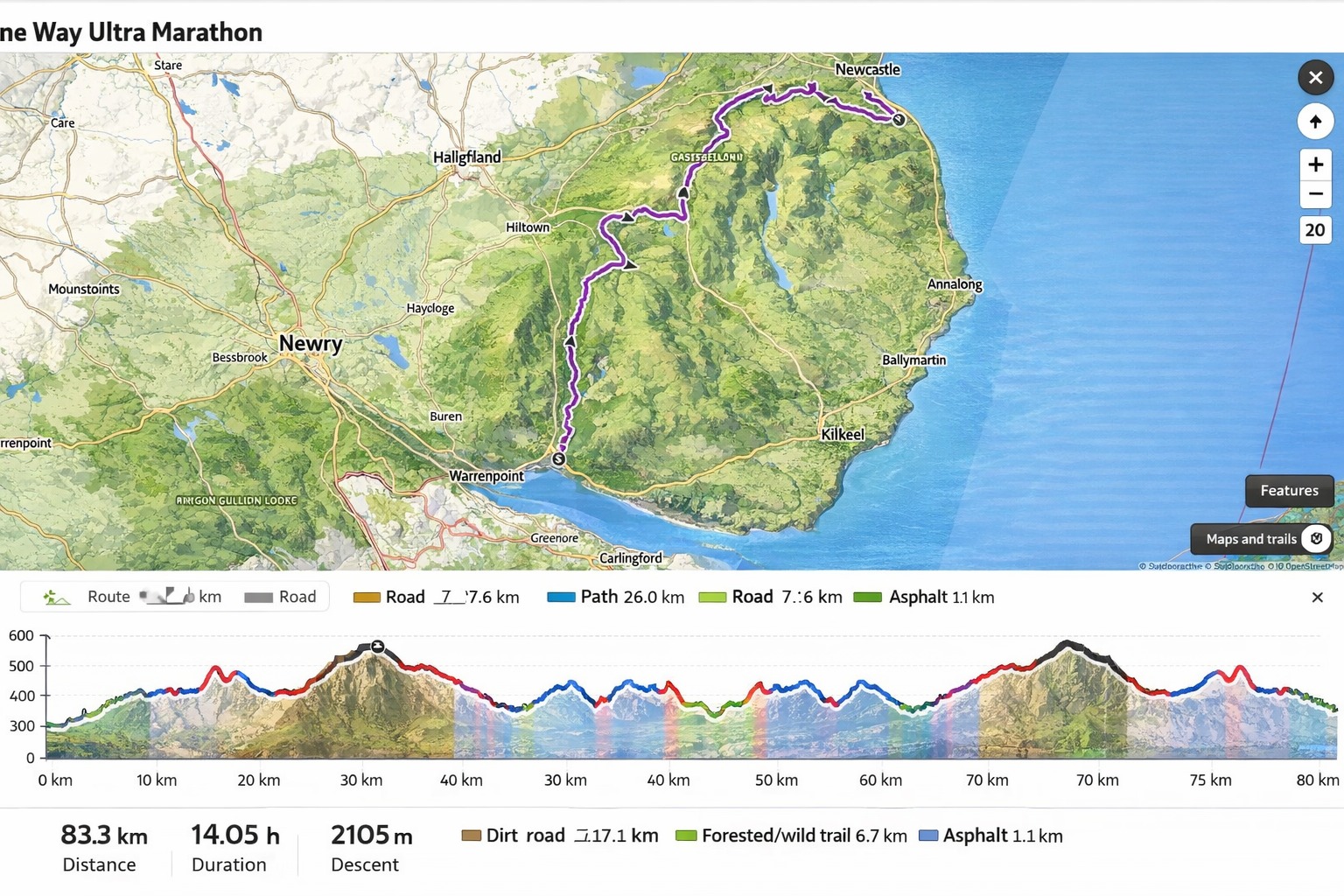
Task: Click the brown Dirt road swatch
Action: (x=471, y=836)
